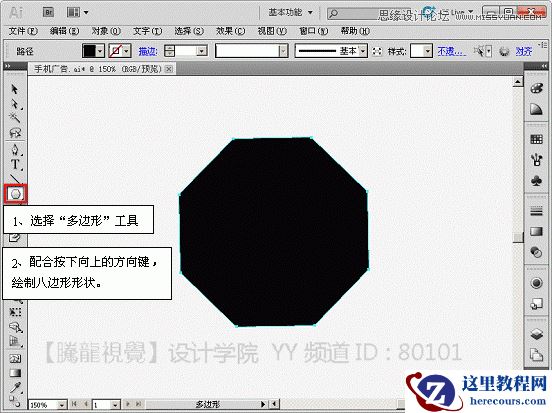Image resolution: width=552 pixels, height=413 pixels.
Task: Open the Symbols panel club icon
Action: point(536,181)
